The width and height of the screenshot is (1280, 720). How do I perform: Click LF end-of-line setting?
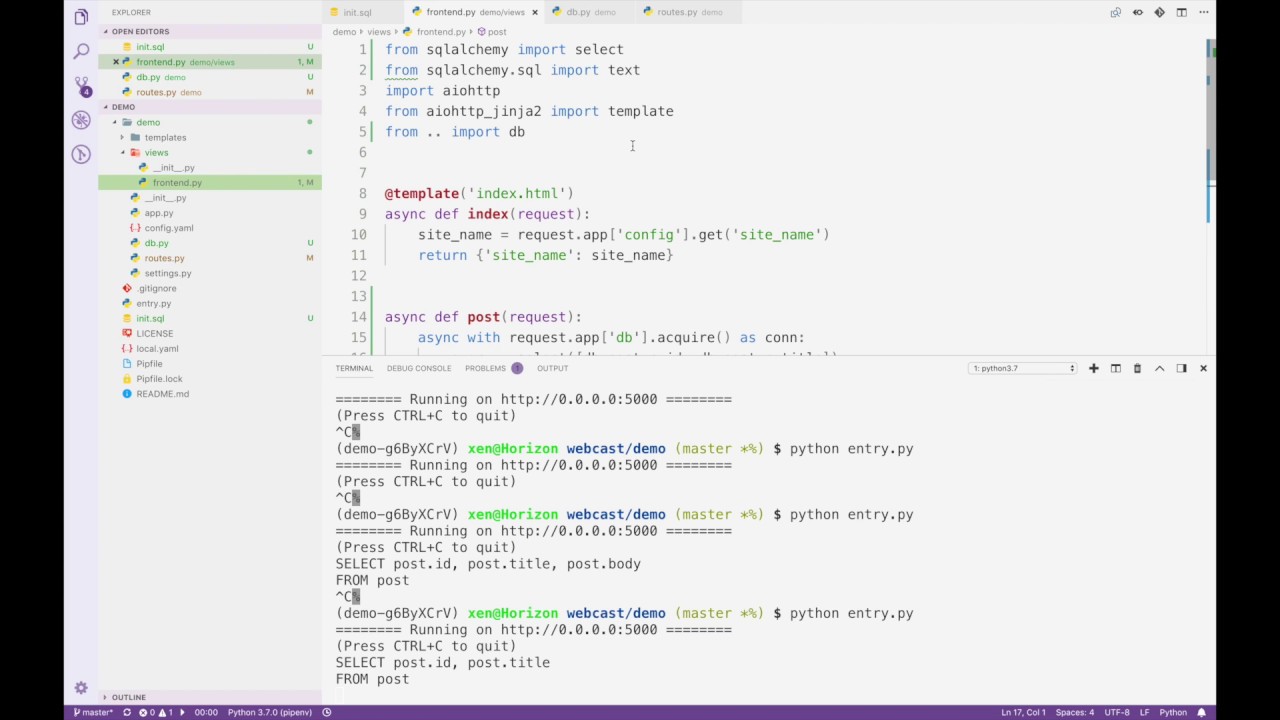coord(1144,712)
